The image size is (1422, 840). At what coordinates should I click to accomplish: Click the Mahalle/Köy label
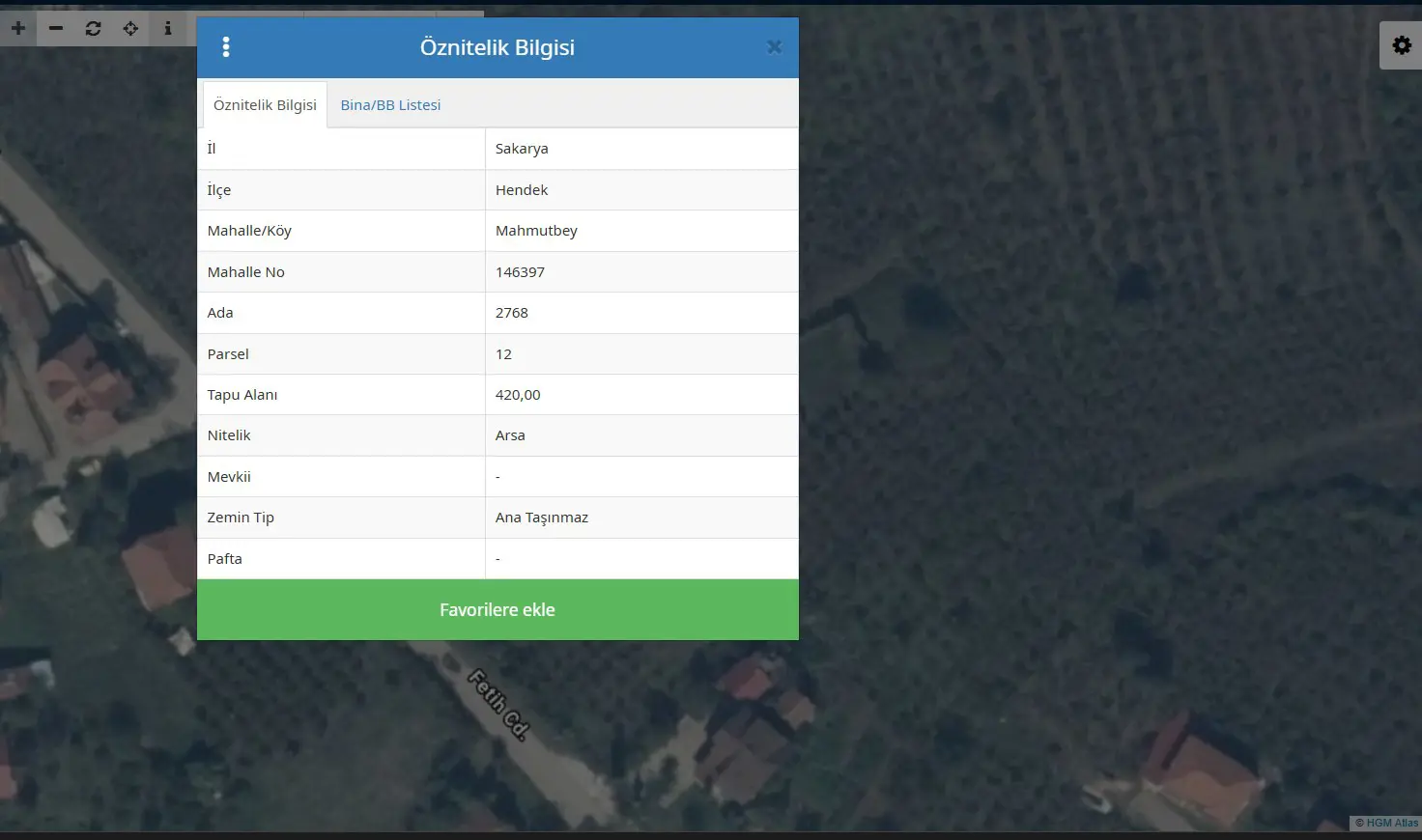point(249,231)
